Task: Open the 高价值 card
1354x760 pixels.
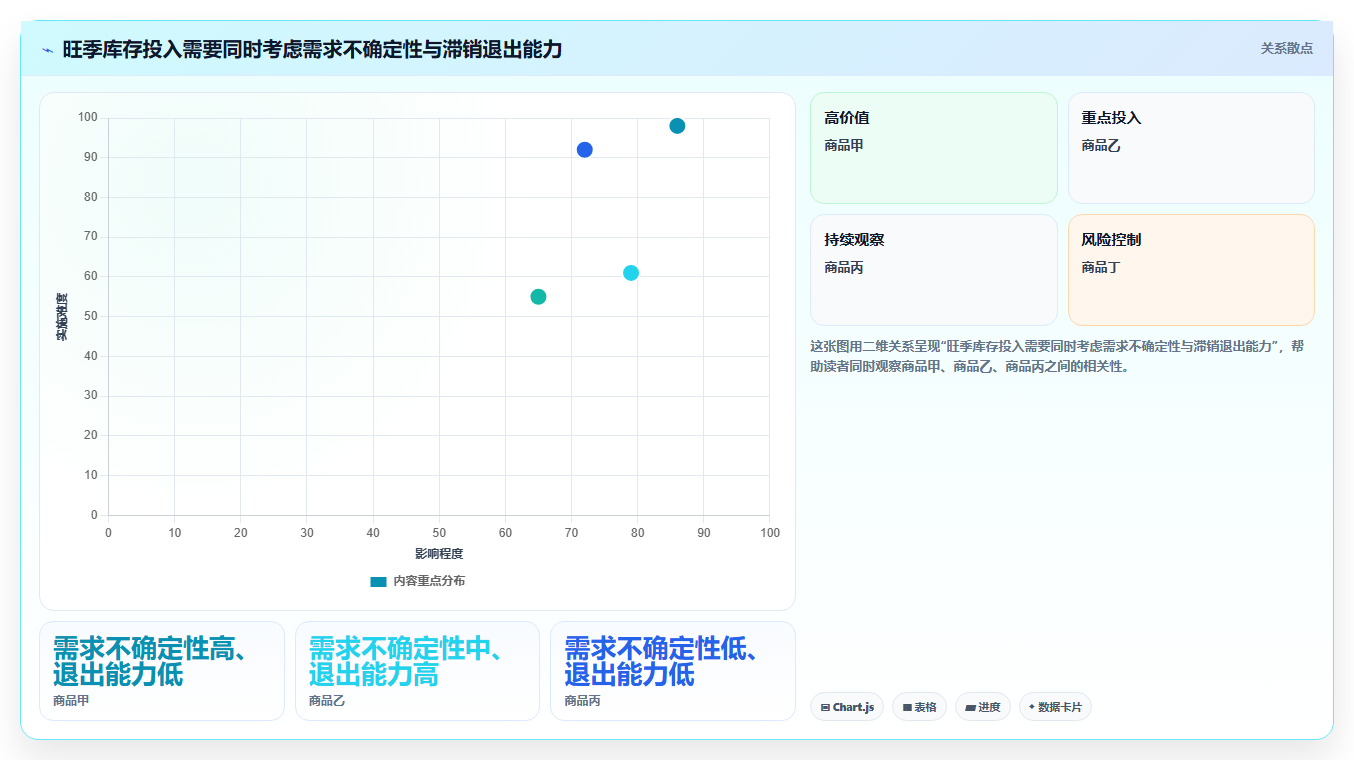Action: click(x=933, y=148)
